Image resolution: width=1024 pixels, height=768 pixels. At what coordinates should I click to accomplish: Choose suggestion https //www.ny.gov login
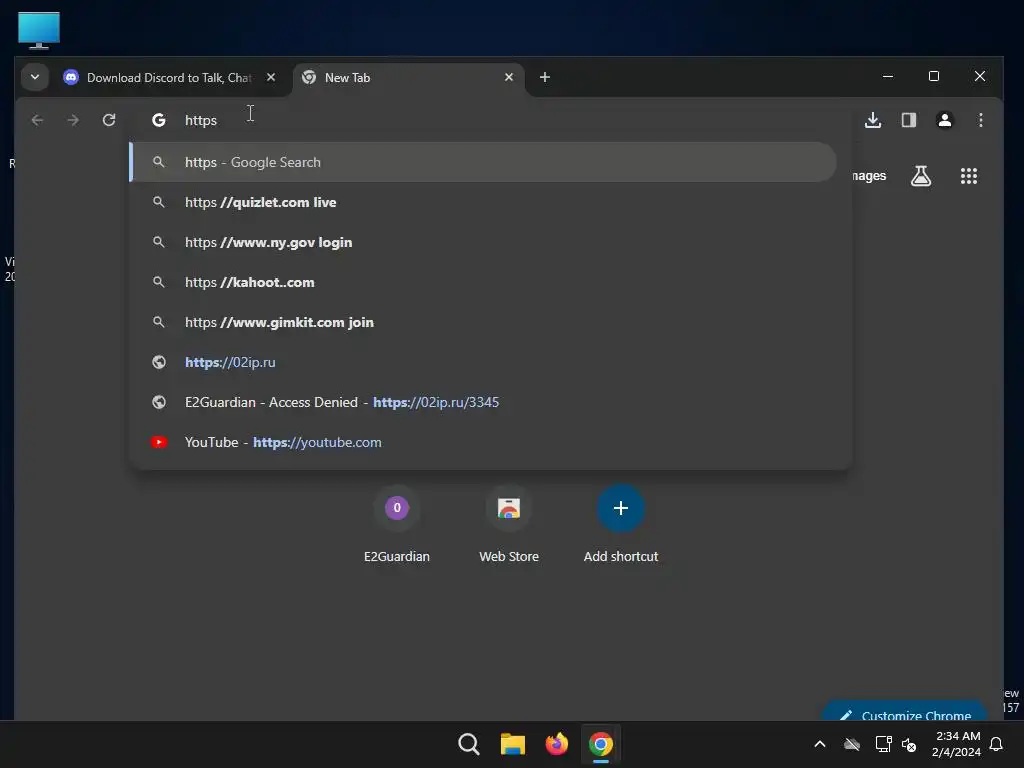click(483, 242)
